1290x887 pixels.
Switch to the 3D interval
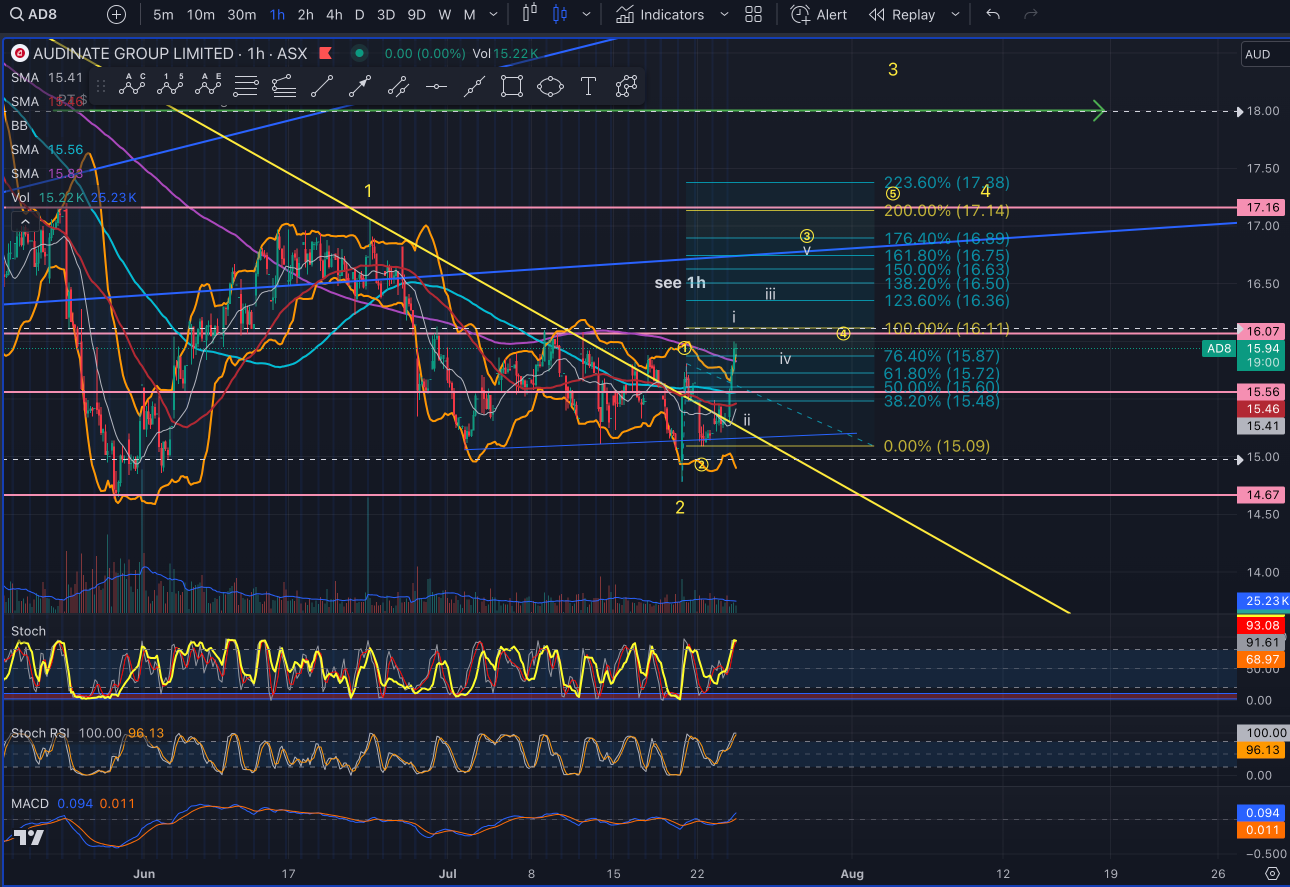[x=385, y=15]
